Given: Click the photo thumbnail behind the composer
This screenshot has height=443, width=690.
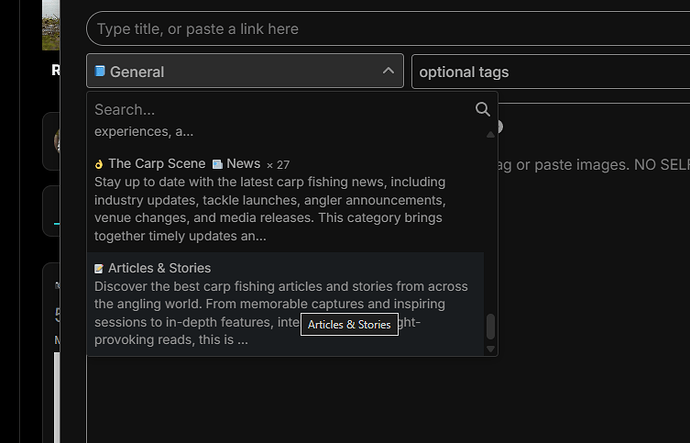Looking at the screenshot, I should pos(51,25).
